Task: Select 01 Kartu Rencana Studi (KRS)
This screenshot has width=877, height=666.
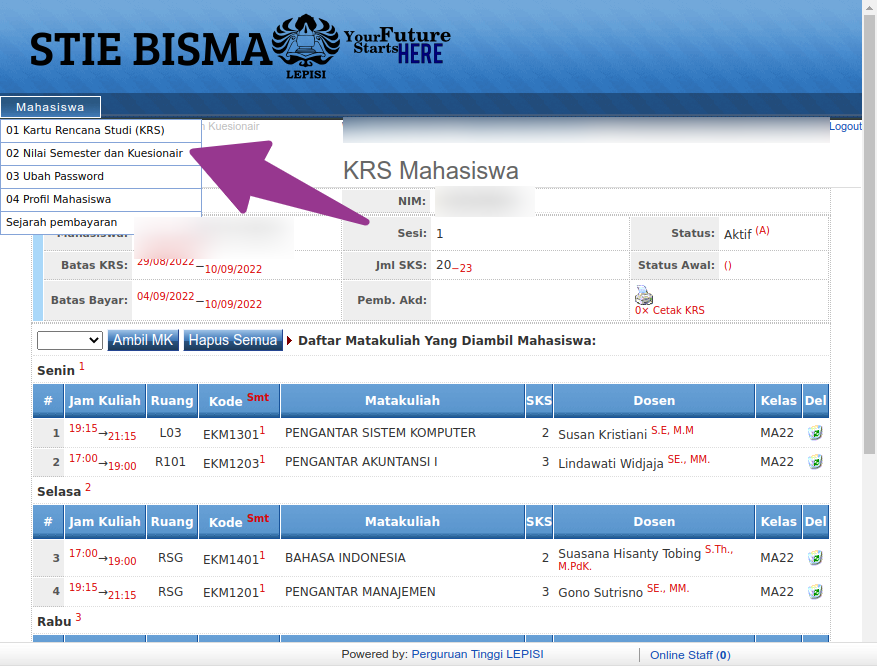Action: pos(101,130)
